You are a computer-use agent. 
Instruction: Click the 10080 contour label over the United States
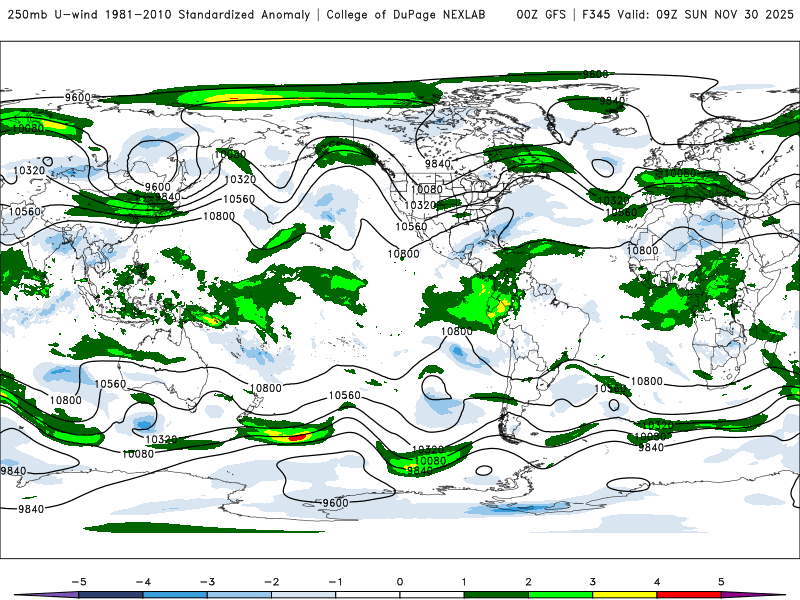coord(427,189)
